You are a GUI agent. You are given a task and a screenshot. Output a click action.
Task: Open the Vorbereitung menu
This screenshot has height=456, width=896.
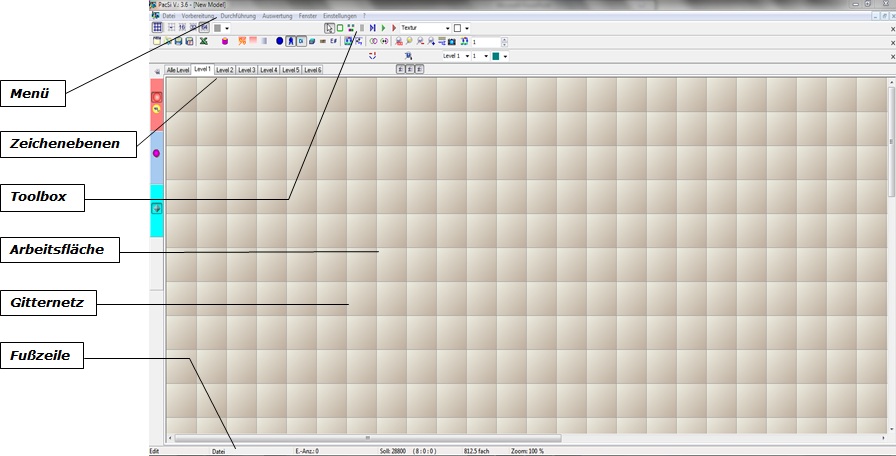click(x=198, y=16)
